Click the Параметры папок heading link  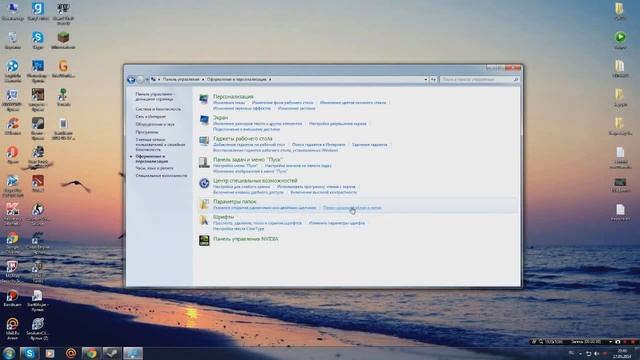point(235,202)
